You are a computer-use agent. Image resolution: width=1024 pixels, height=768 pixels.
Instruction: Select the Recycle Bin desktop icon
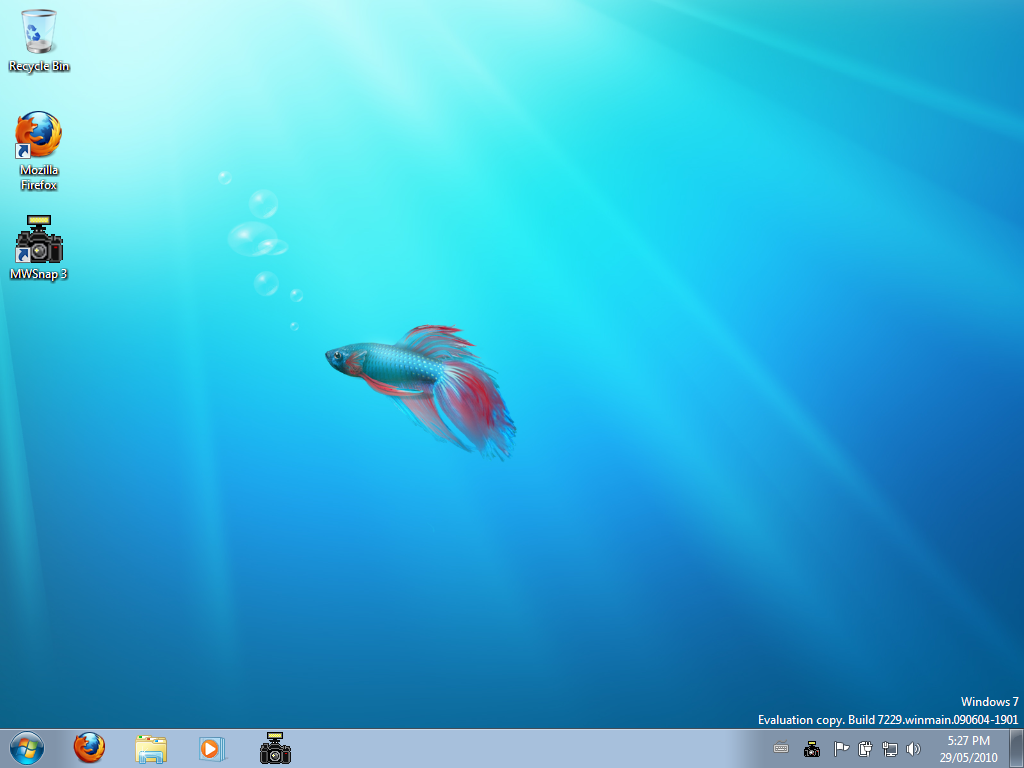point(39,39)
